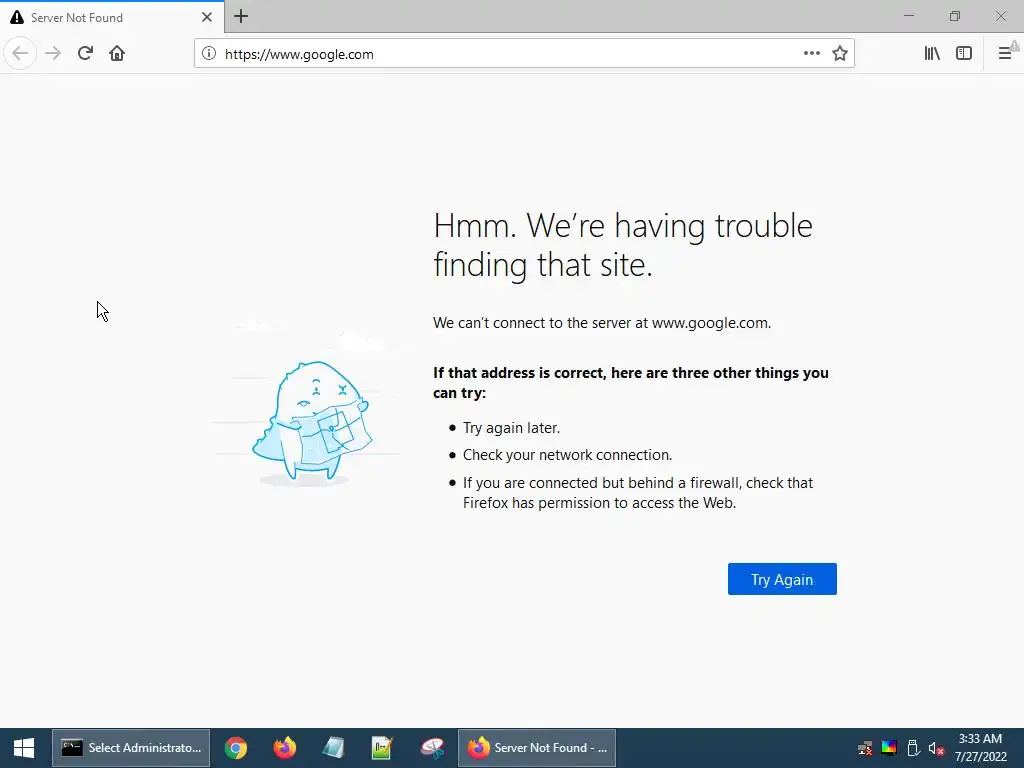Click the firewall permission bullet text
The image size is (1024, 768).
638,492
